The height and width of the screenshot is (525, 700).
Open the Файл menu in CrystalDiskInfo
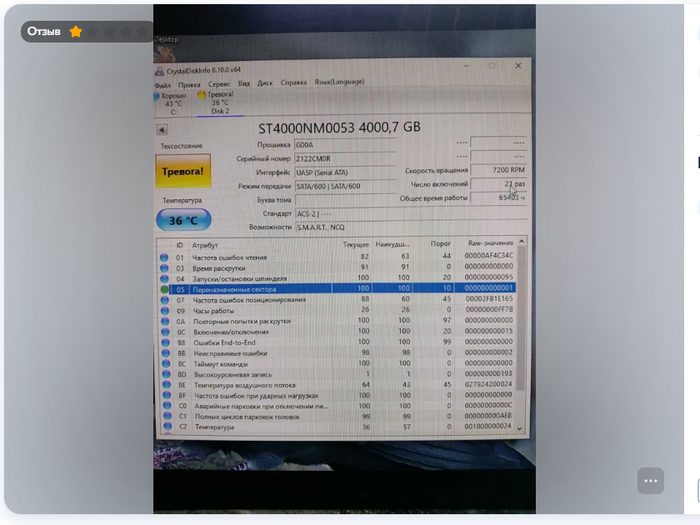[163, 85]
